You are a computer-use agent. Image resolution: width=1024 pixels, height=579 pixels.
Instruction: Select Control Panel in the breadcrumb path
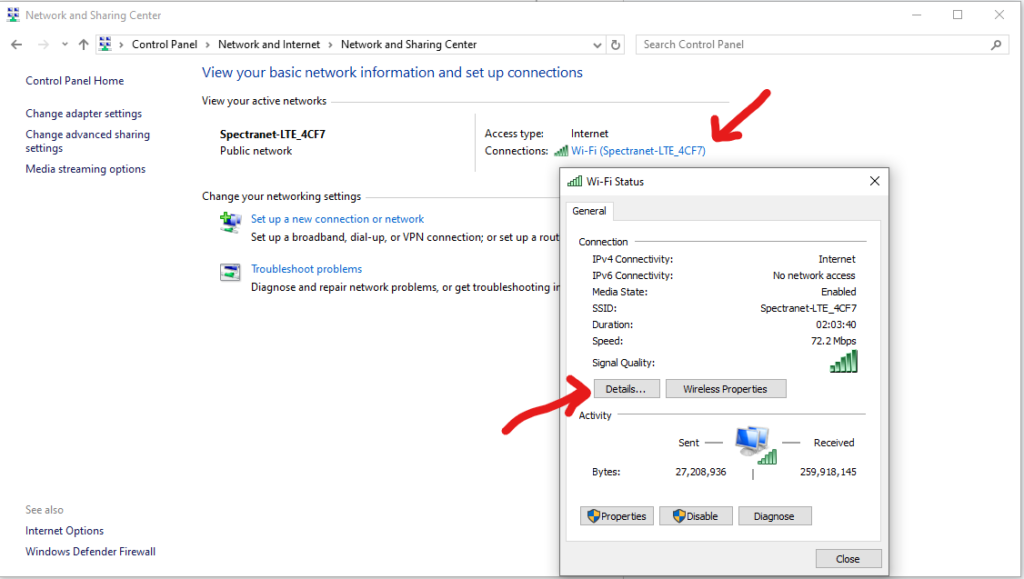[164, 44]
